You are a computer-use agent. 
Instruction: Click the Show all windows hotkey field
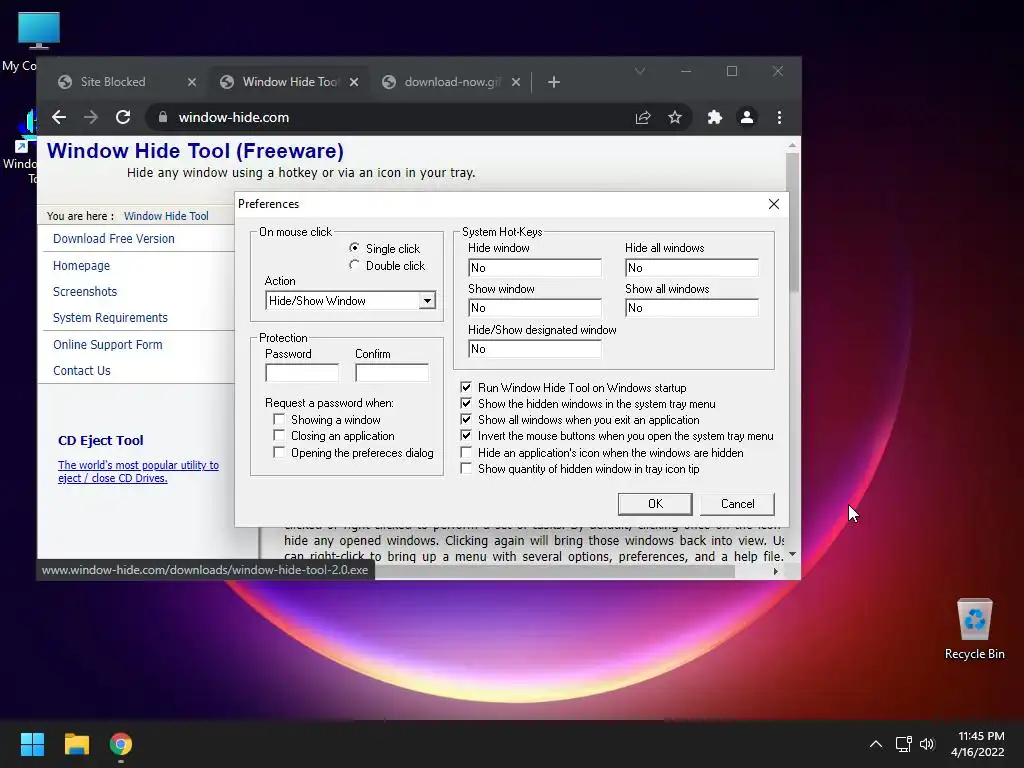click(692, 308)
